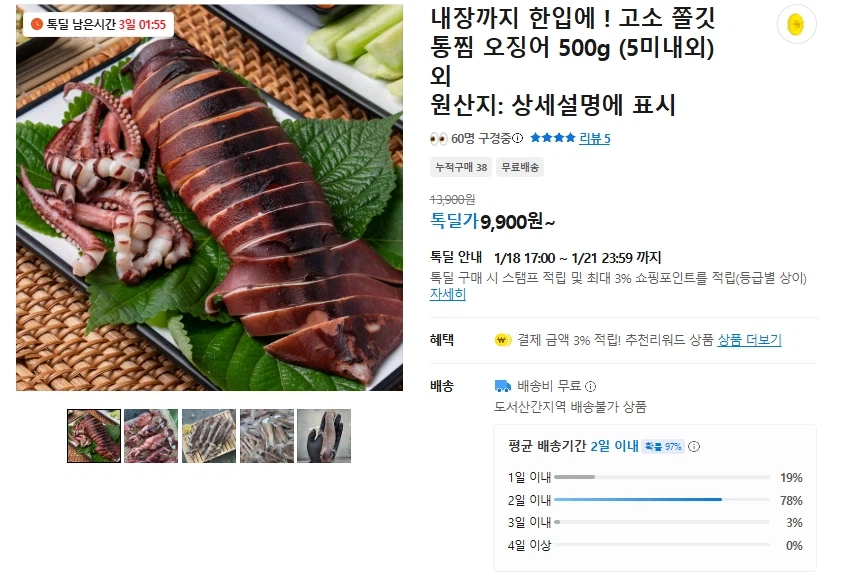
Task: Click the yellow brand icon at top right
Action: [x=797, y=22]
